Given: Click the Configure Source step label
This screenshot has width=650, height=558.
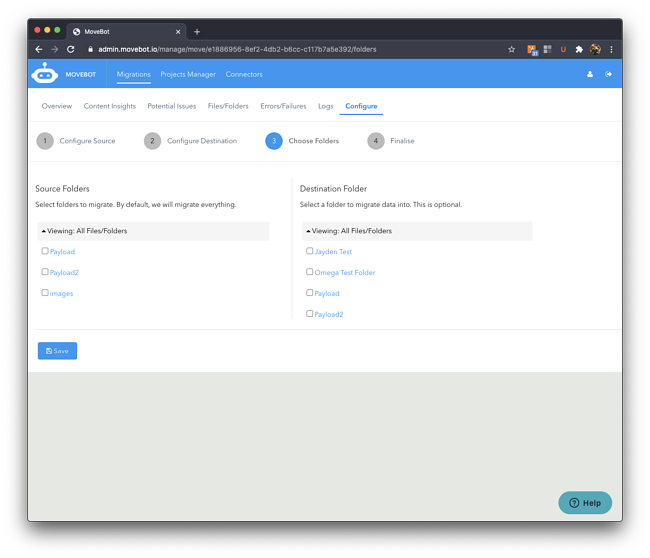Looking at the screenshot, I should pyautogui.click(x=87, y=141).
